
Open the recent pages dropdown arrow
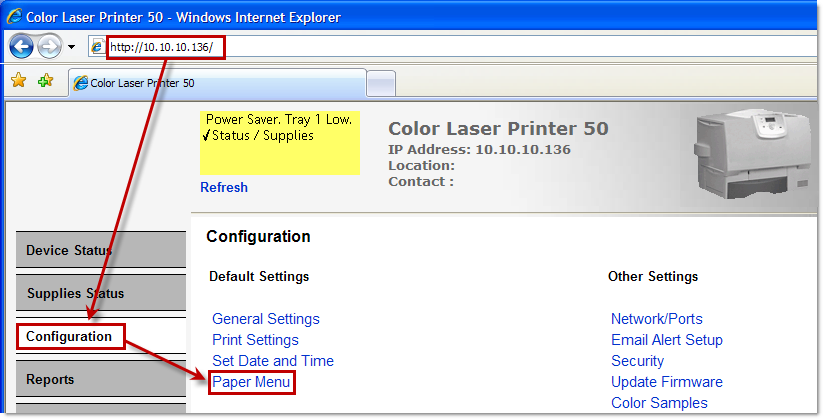(71, 47)
